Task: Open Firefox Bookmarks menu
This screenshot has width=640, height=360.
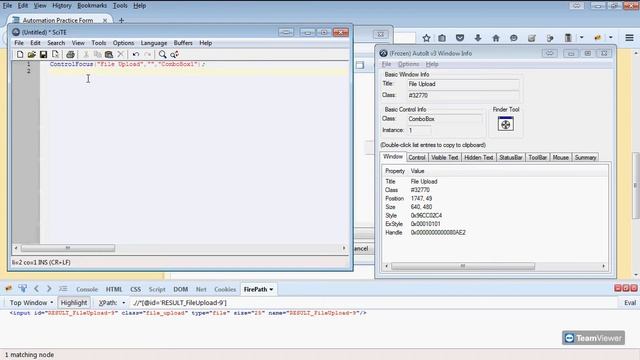Action: coord(92,6)
